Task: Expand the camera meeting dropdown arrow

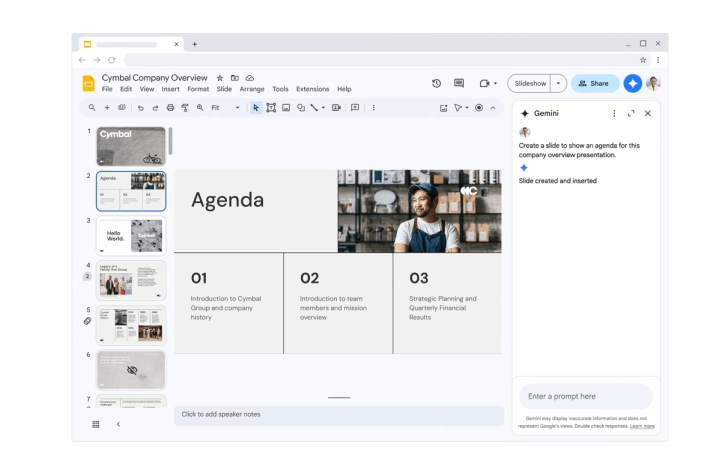Action: [495, 84]
